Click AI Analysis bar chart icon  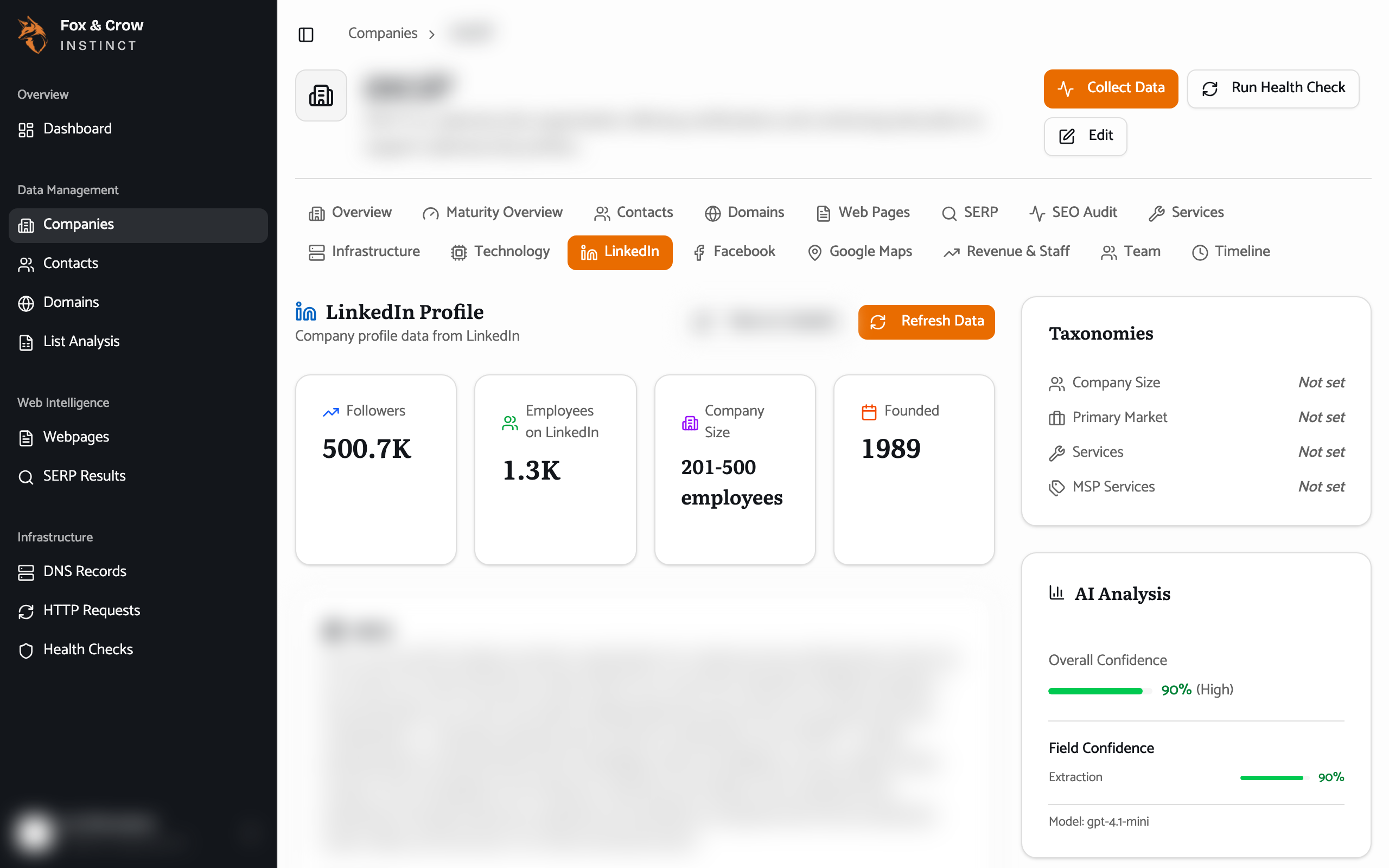pyautogui.click(x=1056, y=592)
